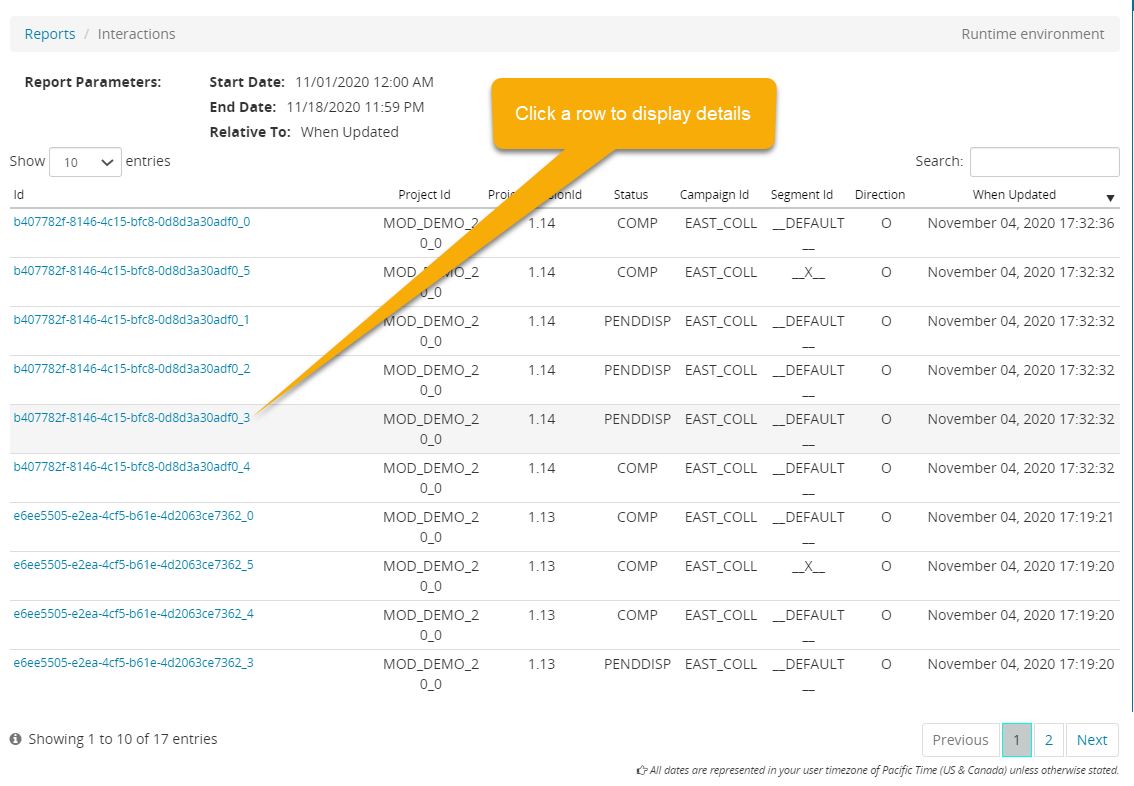Viewport: 1134px width, 786px height.
Task: Sort by Direction column header
Action: point(879,195)
